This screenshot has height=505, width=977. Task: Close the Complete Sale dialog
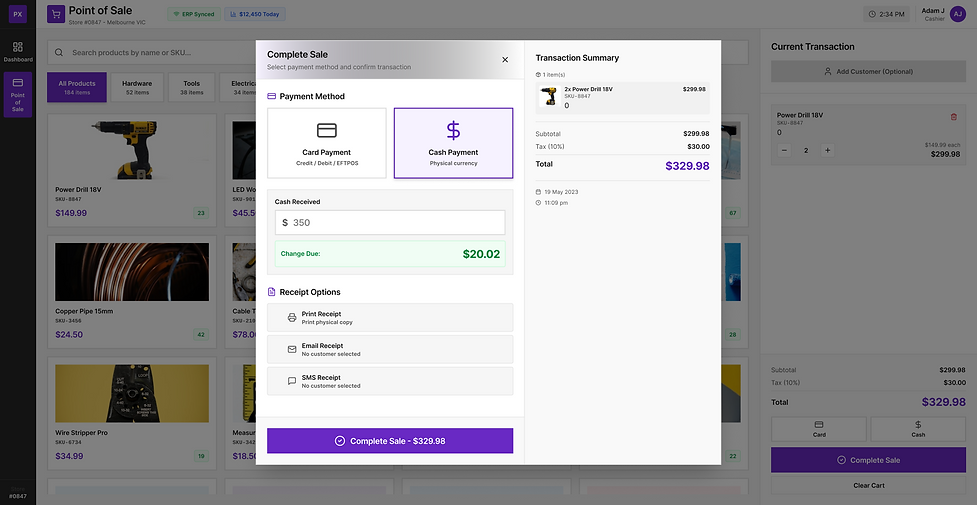click(505, 60)
